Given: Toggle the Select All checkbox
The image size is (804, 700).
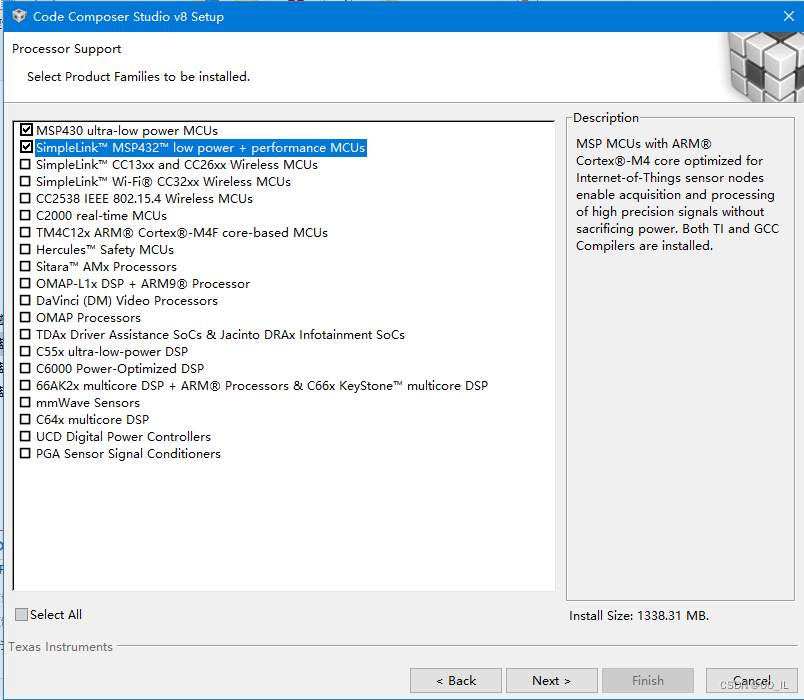Looking at the screenshot, I should pos(22,614).
